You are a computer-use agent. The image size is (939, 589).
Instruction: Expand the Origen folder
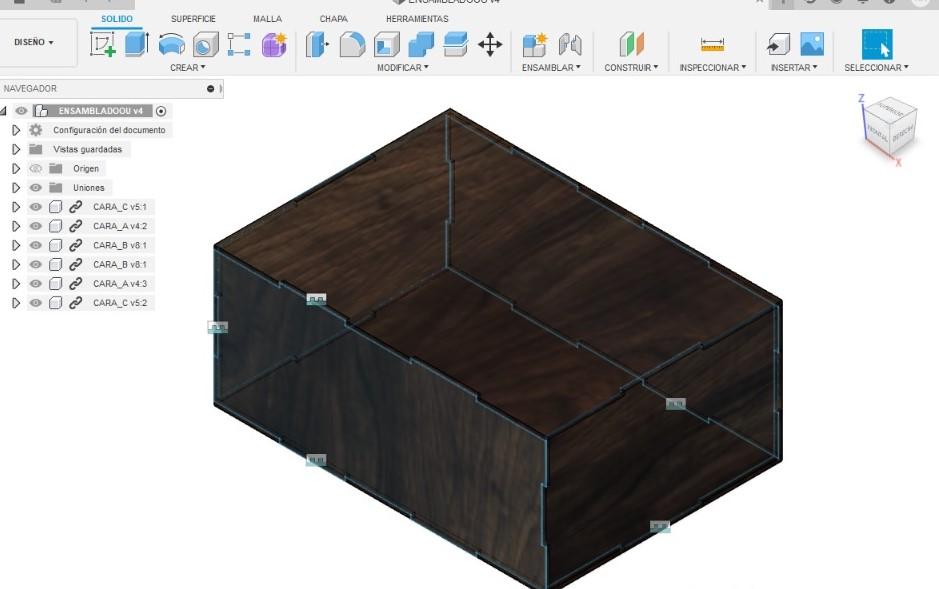(x=16, y=169)
